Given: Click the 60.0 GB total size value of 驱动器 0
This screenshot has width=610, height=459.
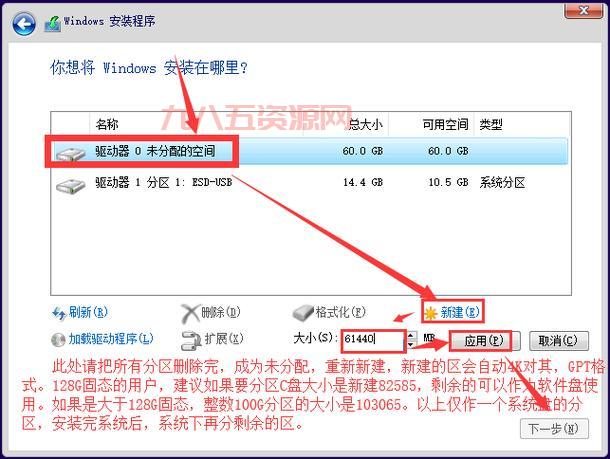Looking at the screenshot, I should coord(363,151).
